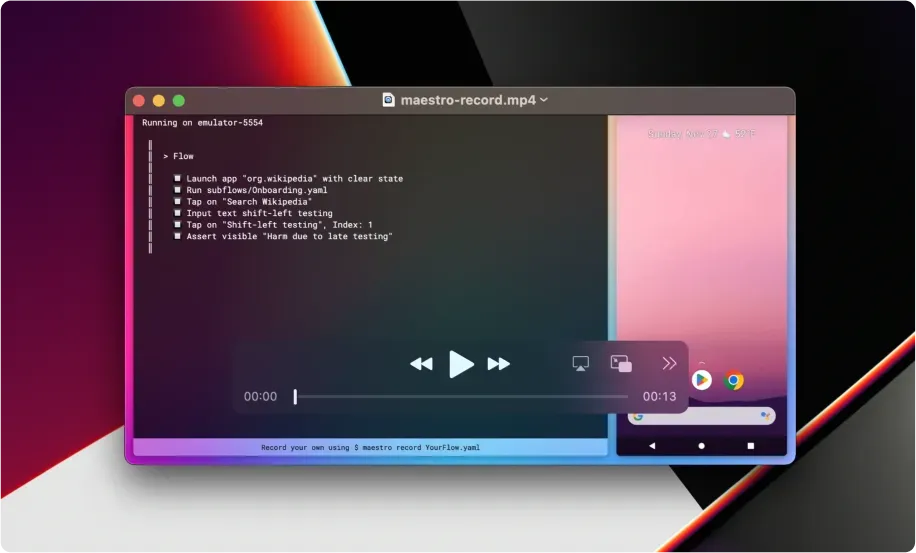Screen dimensions: 916x553
Task: Rewind the video playback
Action: tap(421, 364)
